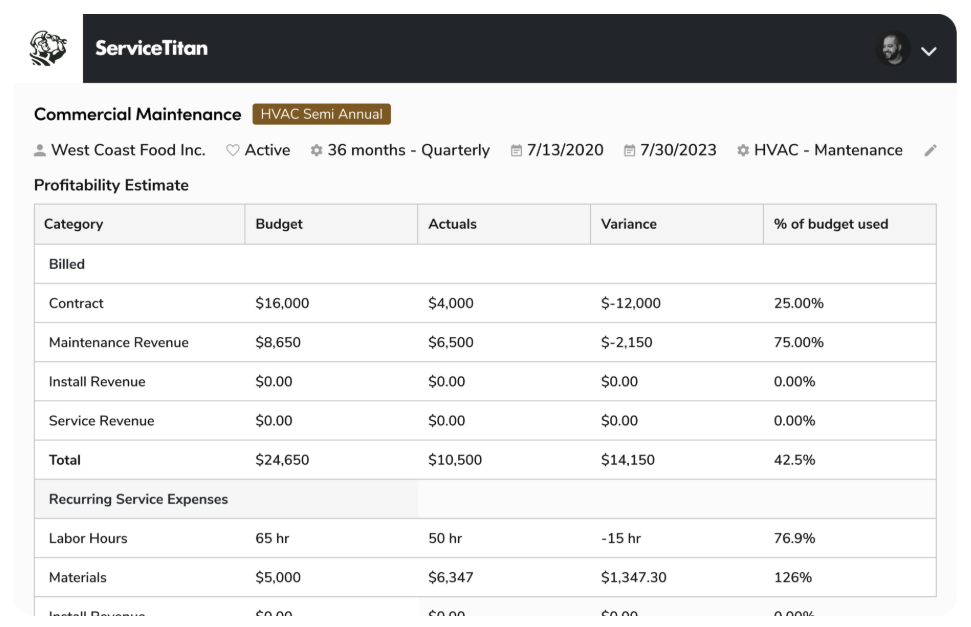971x627 pixels.
Task: Click the Total row label
Action: [x=65, y=460]
